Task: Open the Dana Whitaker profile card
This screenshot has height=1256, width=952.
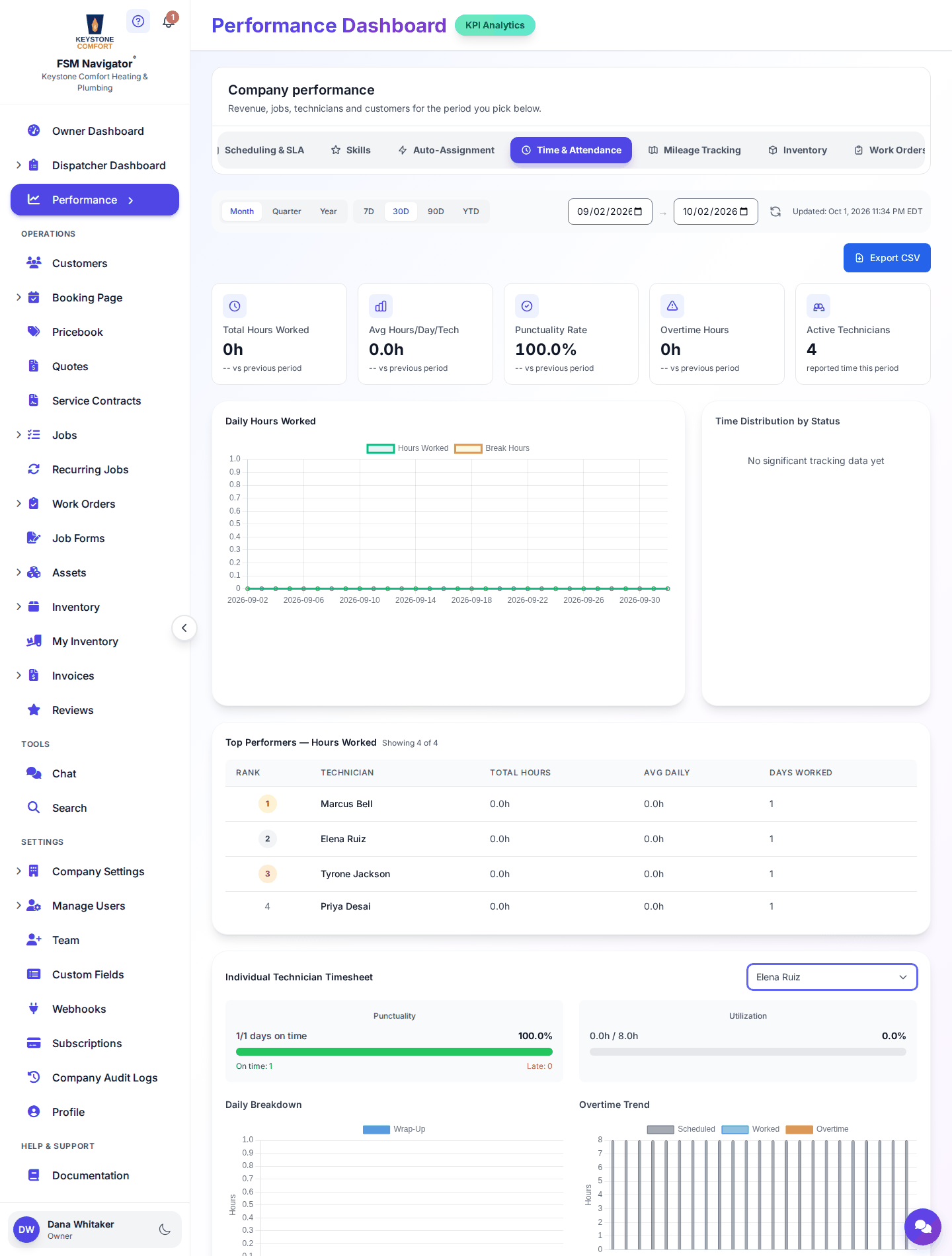Action: [95, 1230]
